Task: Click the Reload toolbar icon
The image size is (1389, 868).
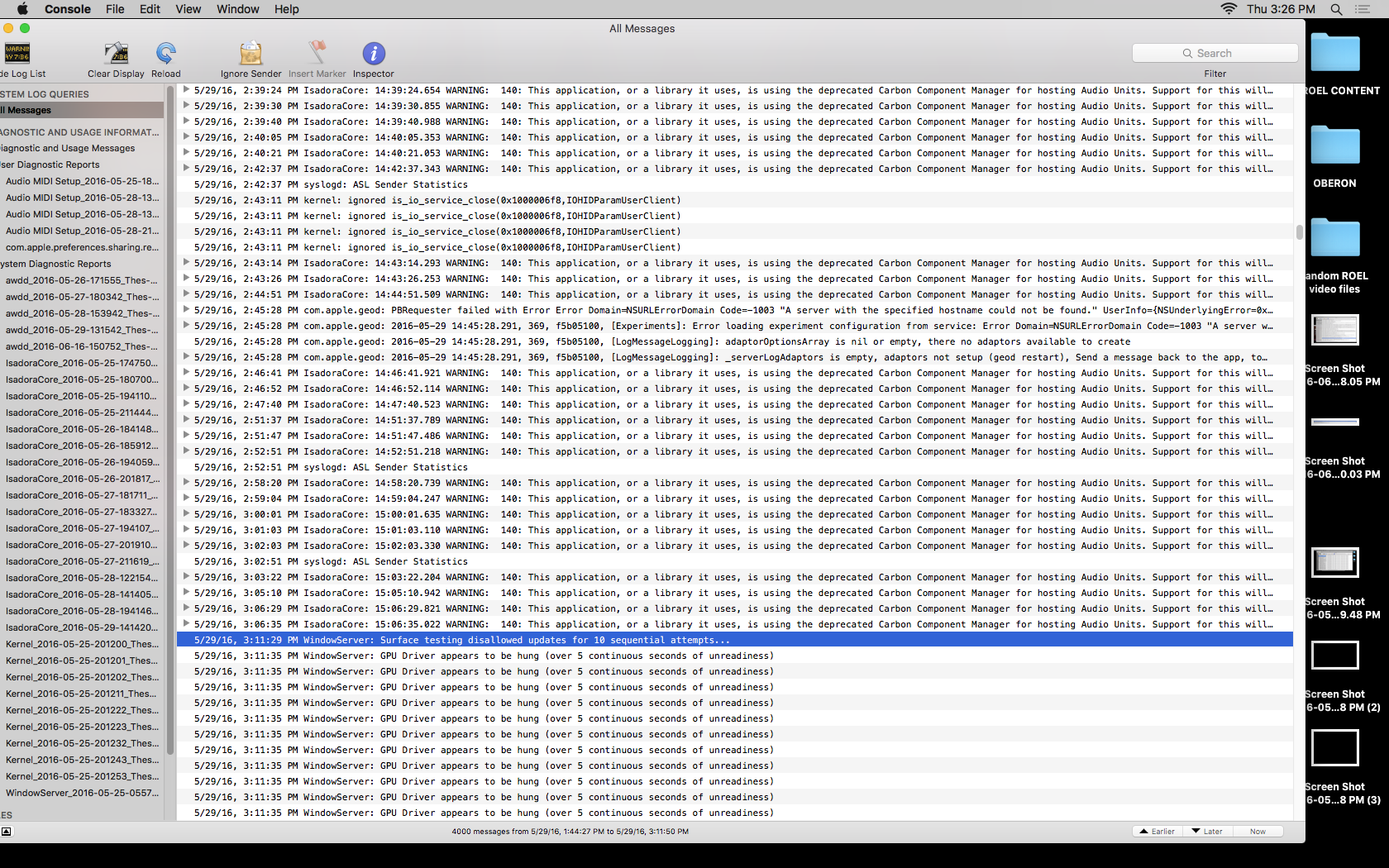Action: (165, 54)
